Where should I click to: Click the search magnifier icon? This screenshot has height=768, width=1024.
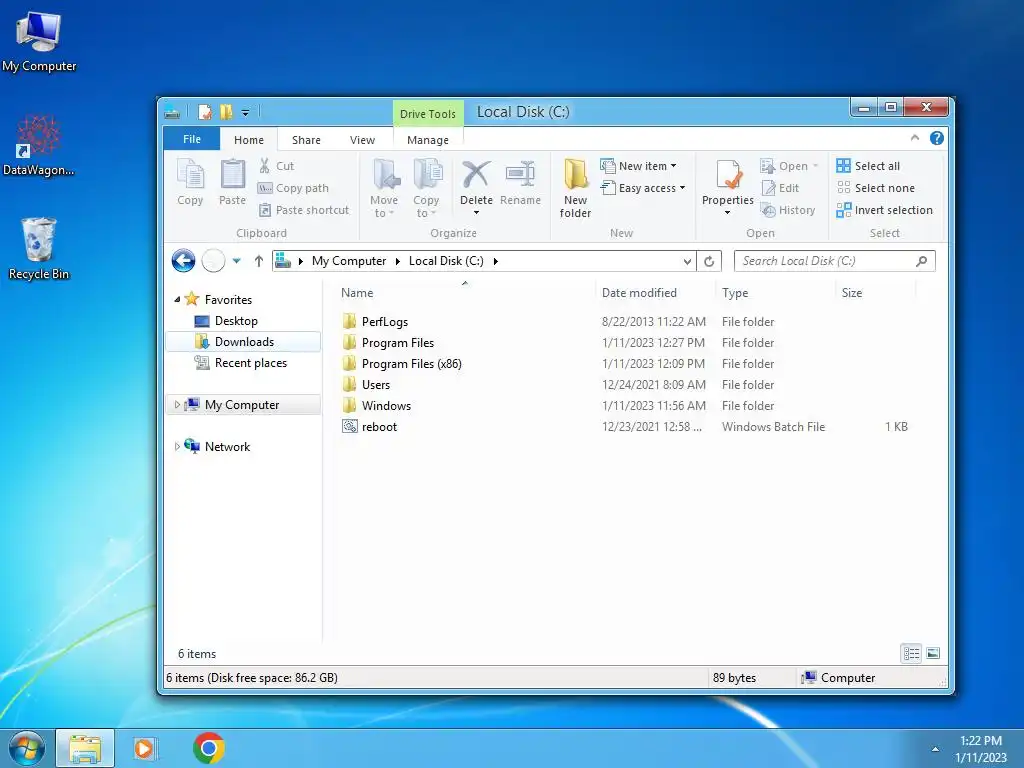pos(921,261)
